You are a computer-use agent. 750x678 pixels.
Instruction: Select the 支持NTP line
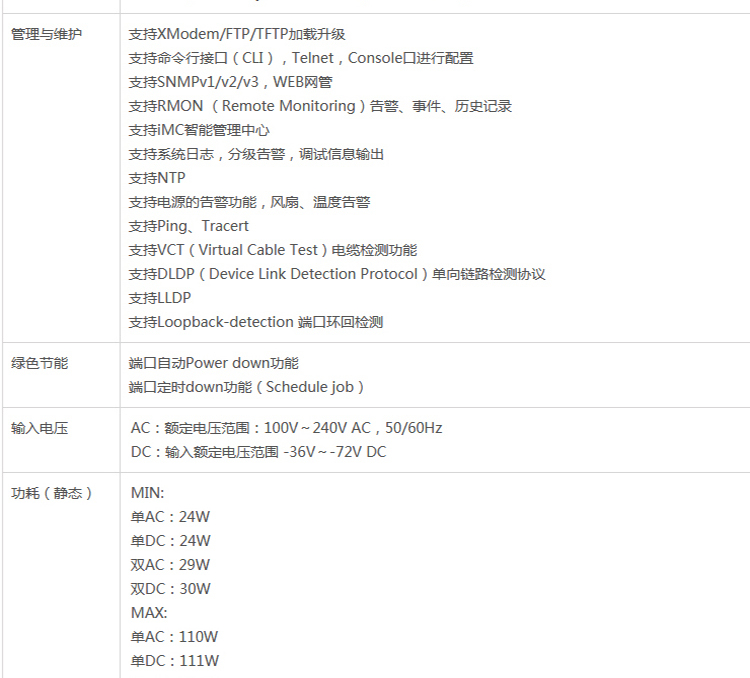point(157,178)
